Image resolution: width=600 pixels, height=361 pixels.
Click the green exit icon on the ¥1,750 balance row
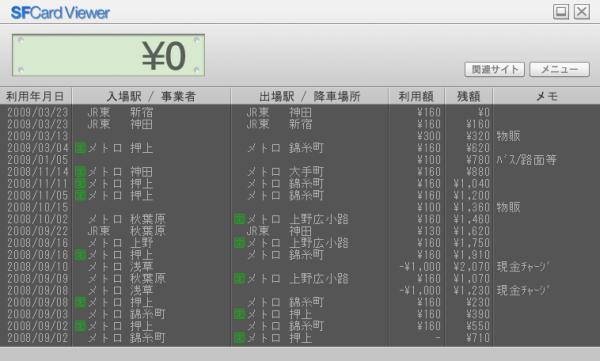240,243
